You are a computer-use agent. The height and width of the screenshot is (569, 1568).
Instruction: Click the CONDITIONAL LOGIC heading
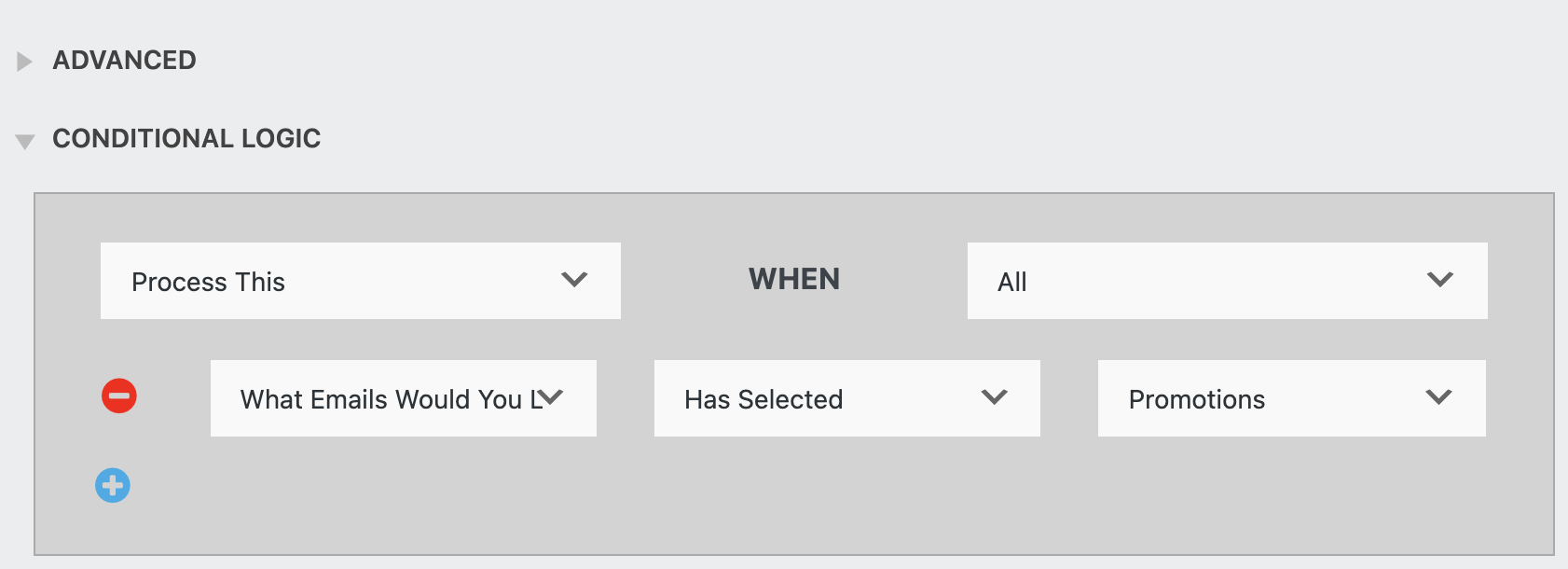click(186, 138)
